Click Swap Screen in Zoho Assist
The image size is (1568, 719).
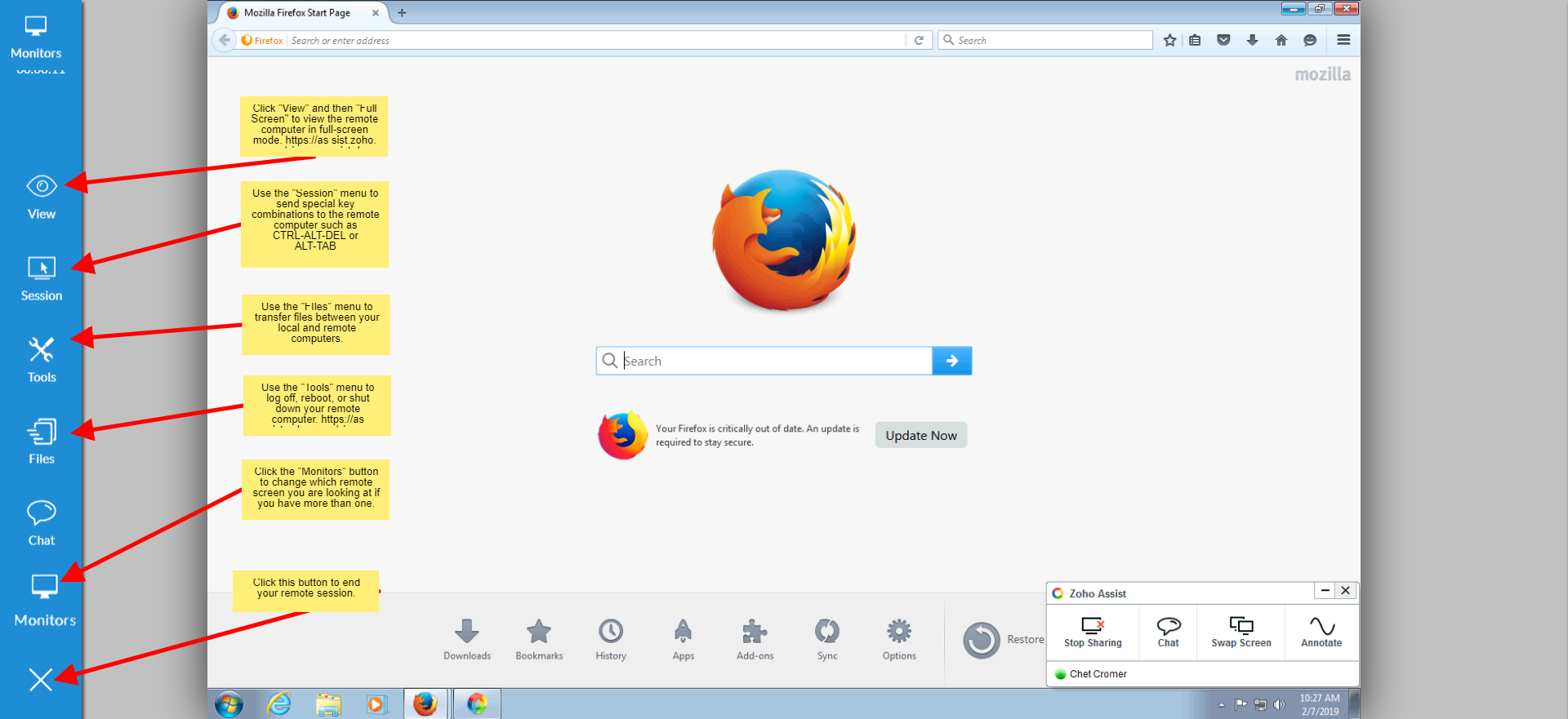click(1241, 632)
